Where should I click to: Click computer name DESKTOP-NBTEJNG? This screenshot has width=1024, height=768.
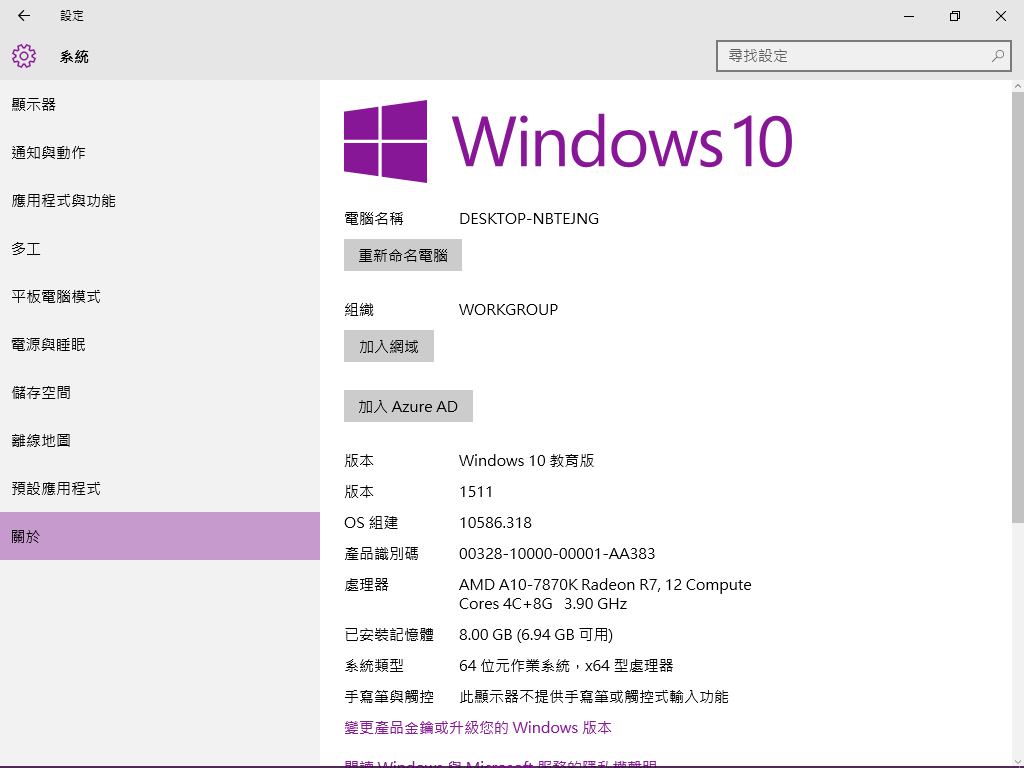(x=529, y=219)
